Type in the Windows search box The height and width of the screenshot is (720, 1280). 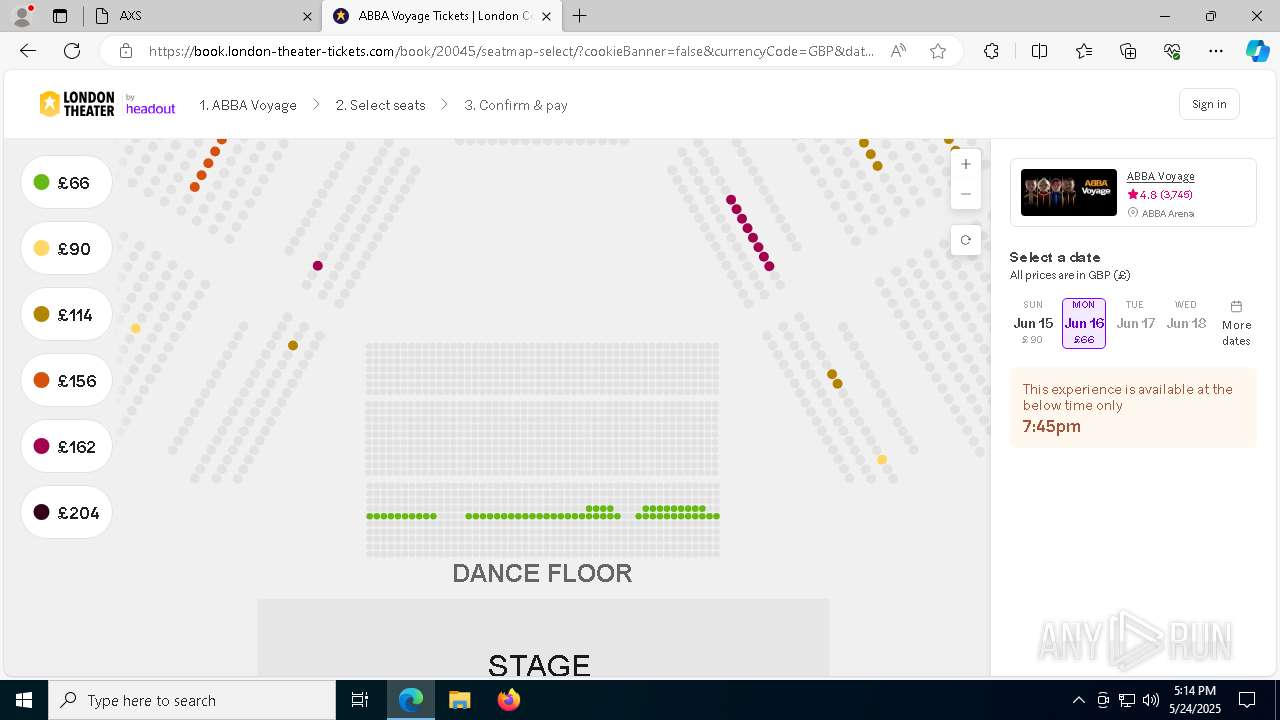pyautogui.click(x=192, y=700)
